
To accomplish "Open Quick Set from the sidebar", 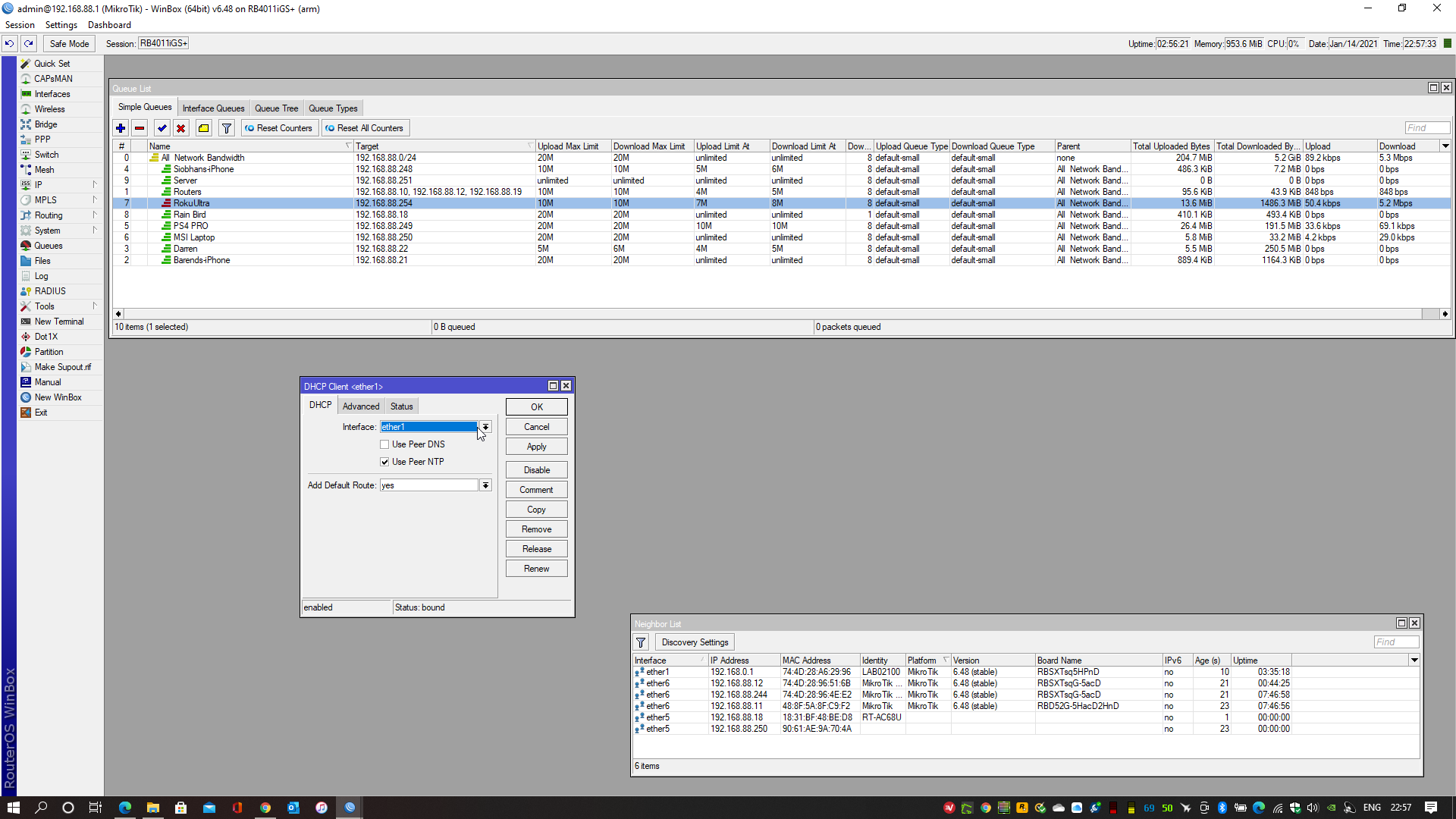I will click(x=51, y=63).
